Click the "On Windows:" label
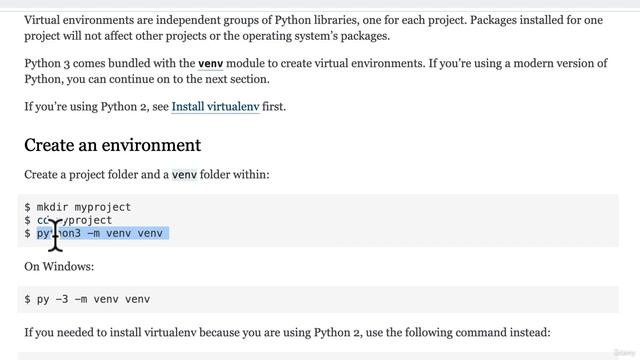640x360 pixels. [59, 267]
